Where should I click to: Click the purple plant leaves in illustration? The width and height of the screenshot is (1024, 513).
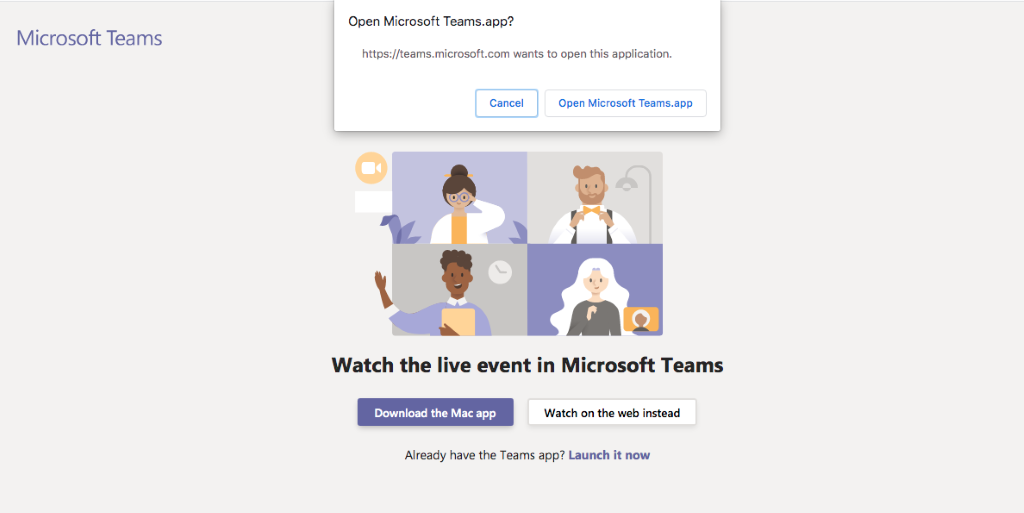coord(401,230)
